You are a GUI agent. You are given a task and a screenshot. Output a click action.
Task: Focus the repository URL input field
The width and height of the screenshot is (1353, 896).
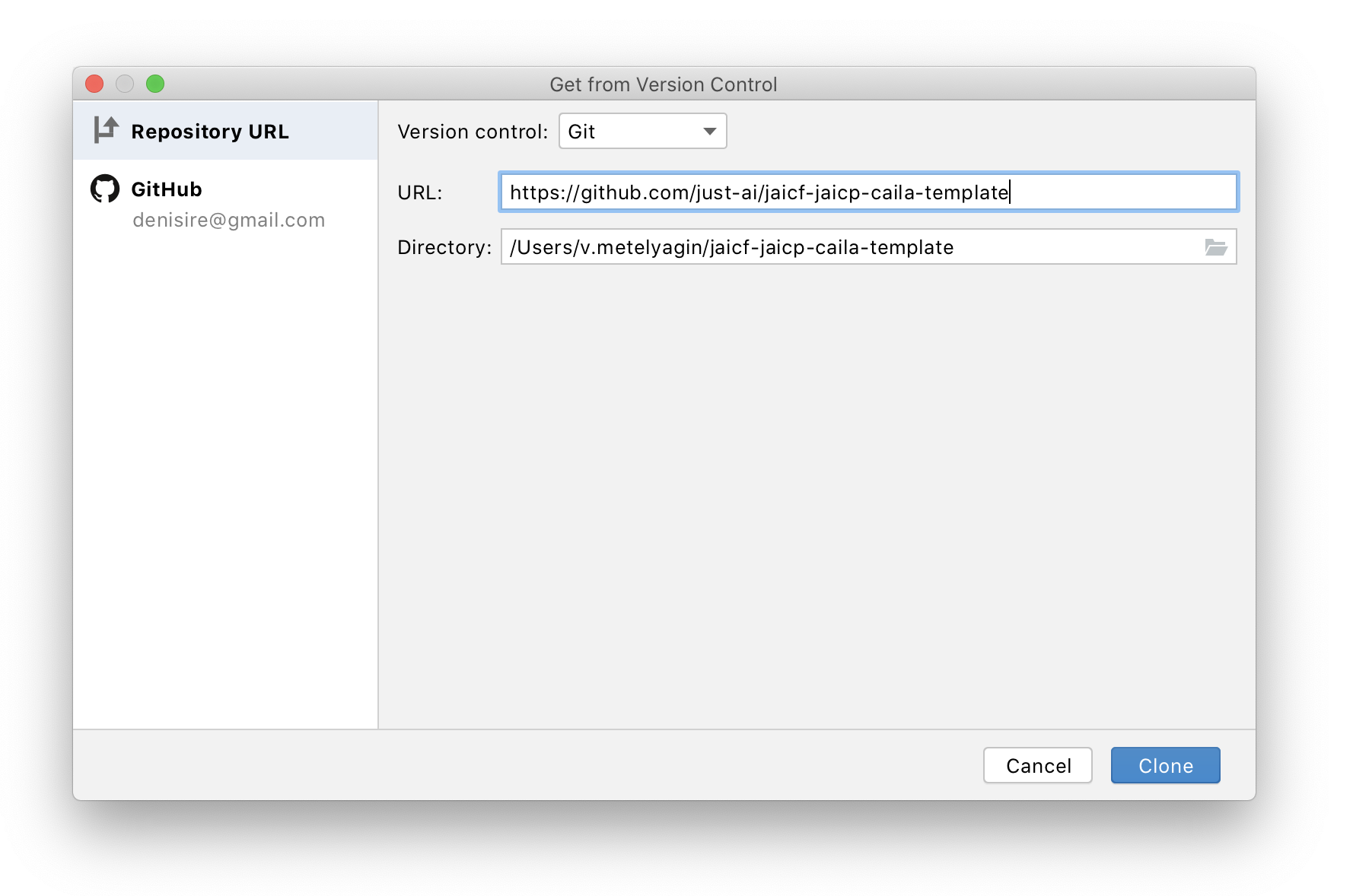[x=868, y=192]
